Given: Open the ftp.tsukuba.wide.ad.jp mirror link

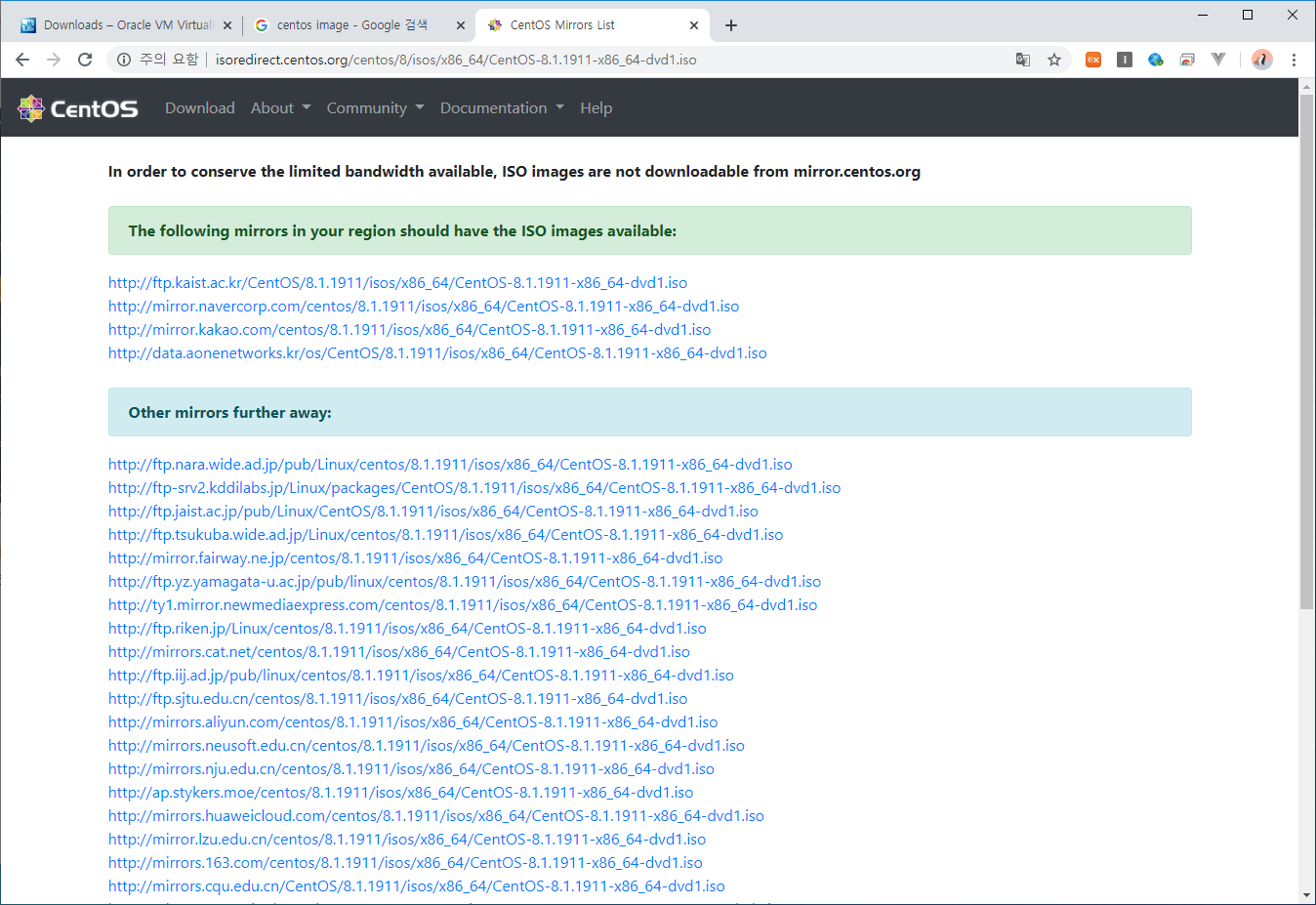Looking at the screenshot, I should tap(445, 535).
